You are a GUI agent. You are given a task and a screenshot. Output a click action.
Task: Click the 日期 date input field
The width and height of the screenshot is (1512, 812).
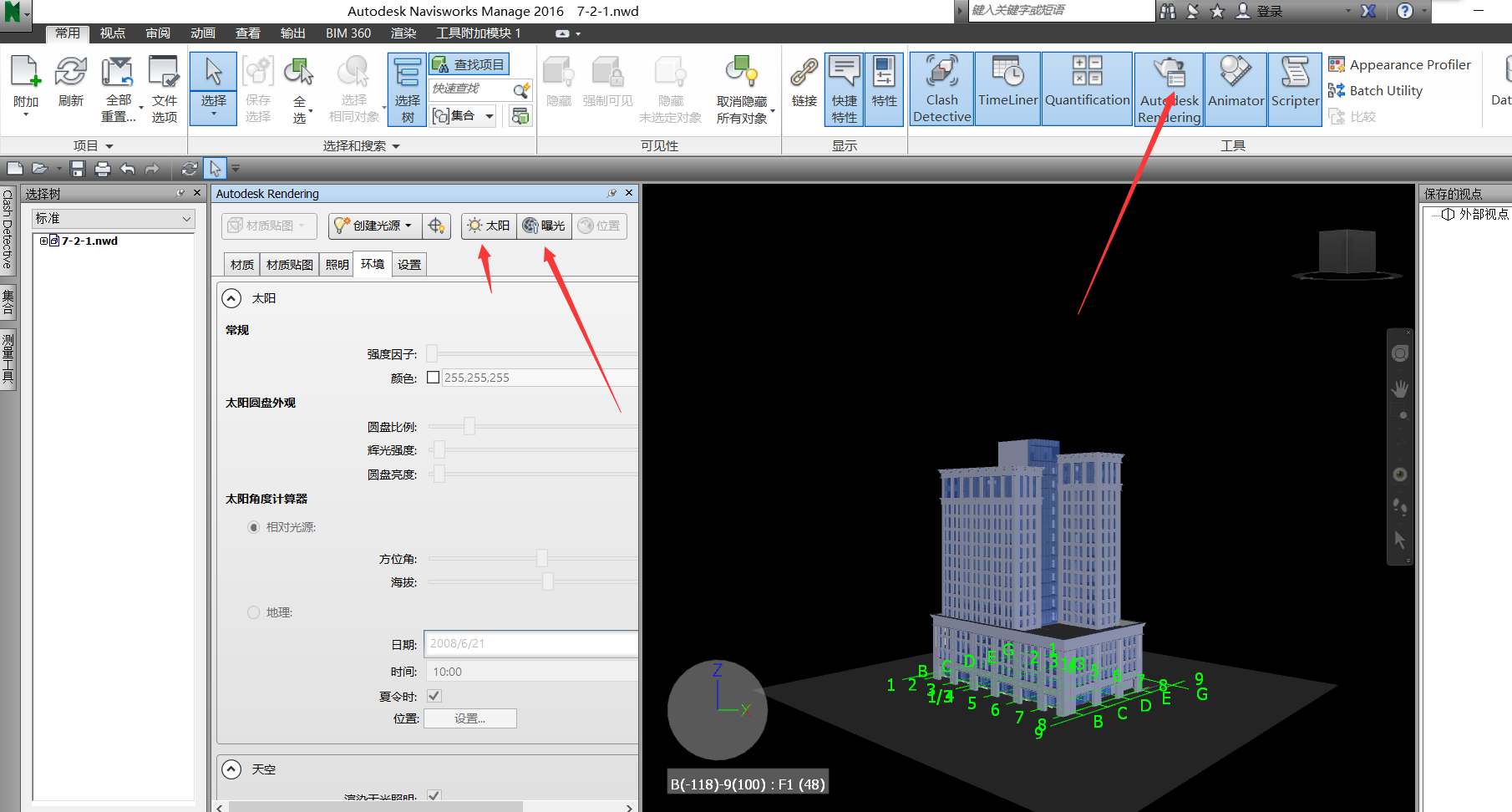[x=530, y=643]
